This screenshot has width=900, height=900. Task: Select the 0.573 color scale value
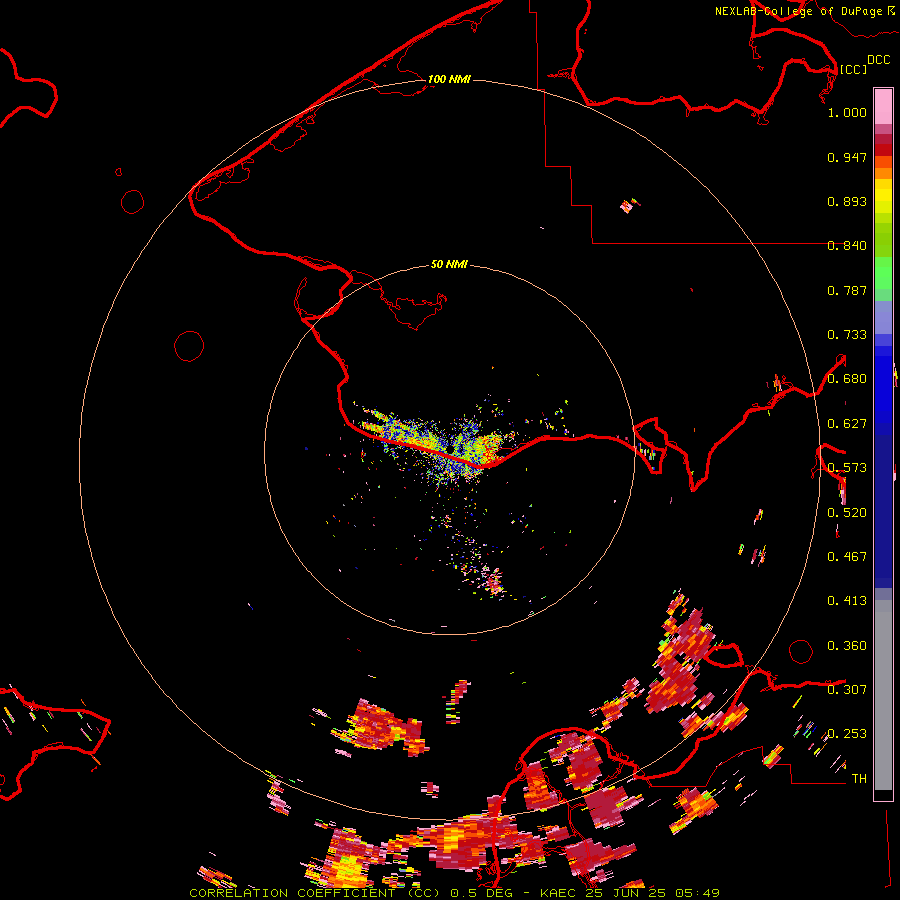coord(847,468)
